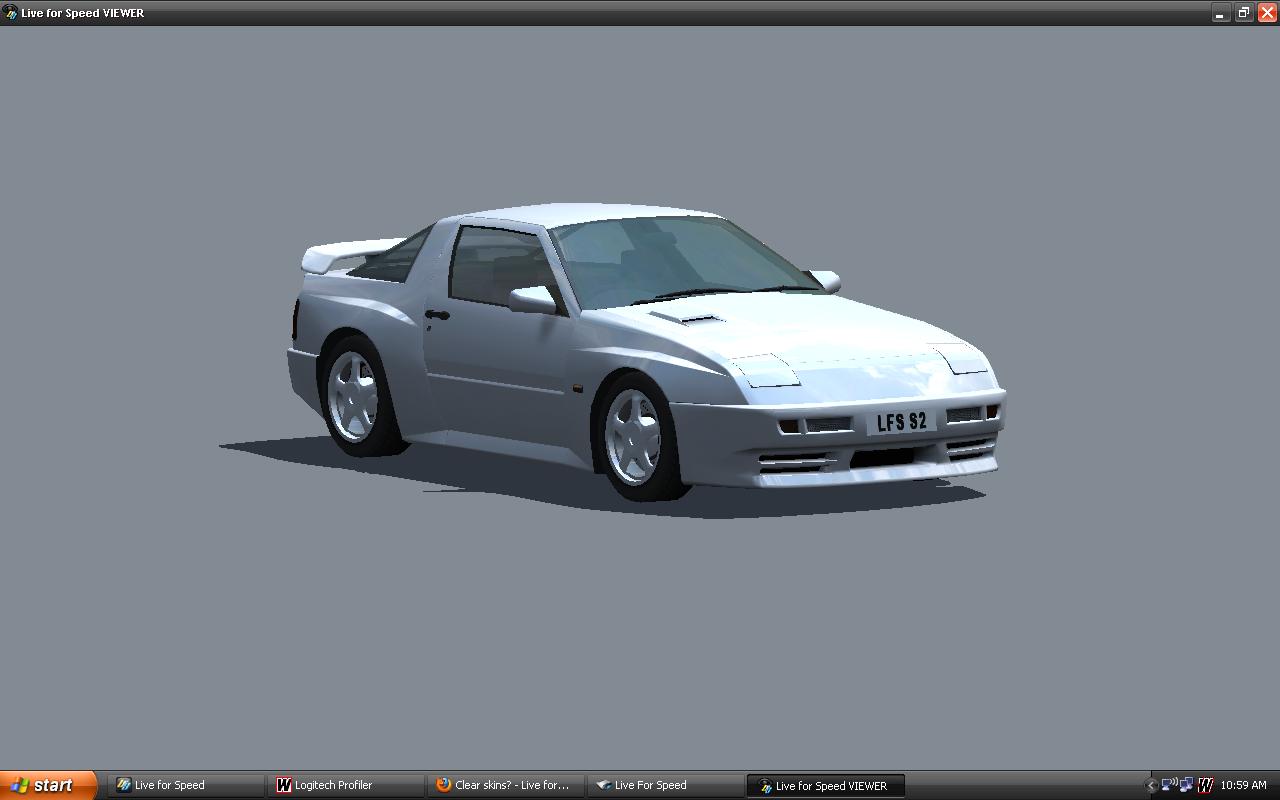Open the Logitech Profiler taskbar button
This screenshot has width=1280, height=800.
coord(346,785)
